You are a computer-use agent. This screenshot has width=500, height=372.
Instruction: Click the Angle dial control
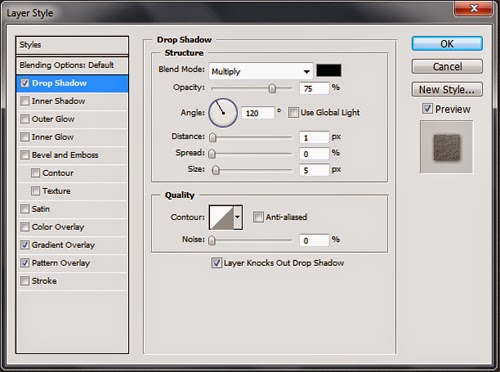(x=223, y=113)
